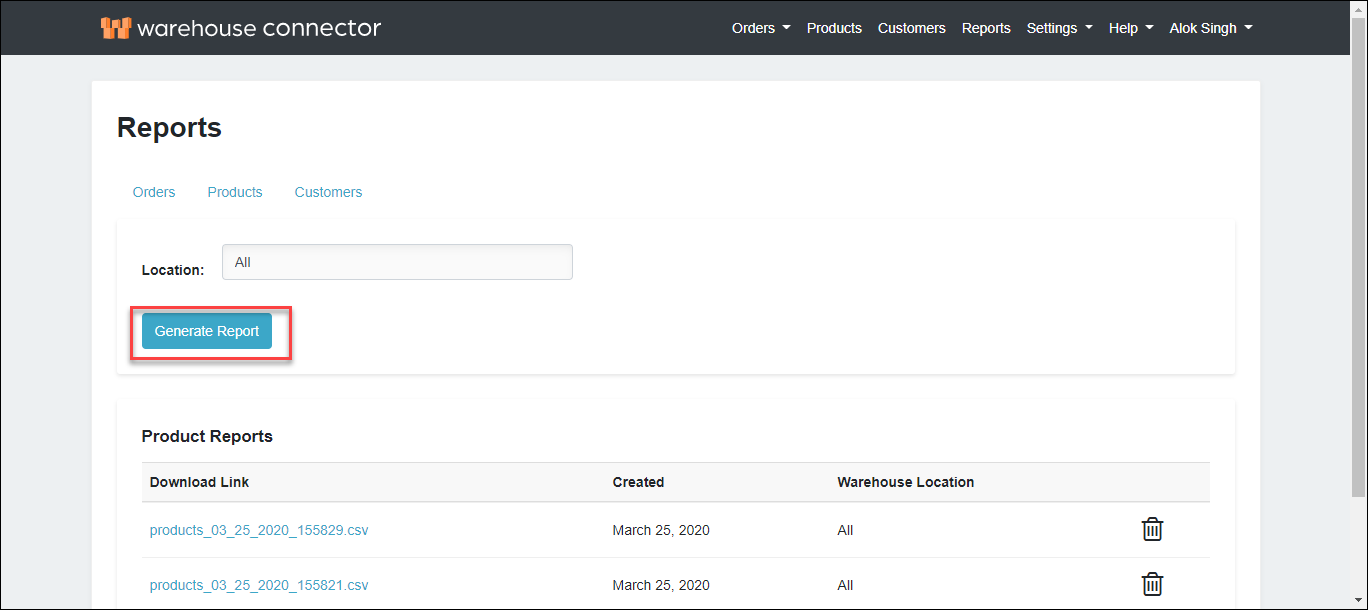Click the warehouse connector logo icon
The height and width of the screenshot is (610, 1368).
[116, 28]
